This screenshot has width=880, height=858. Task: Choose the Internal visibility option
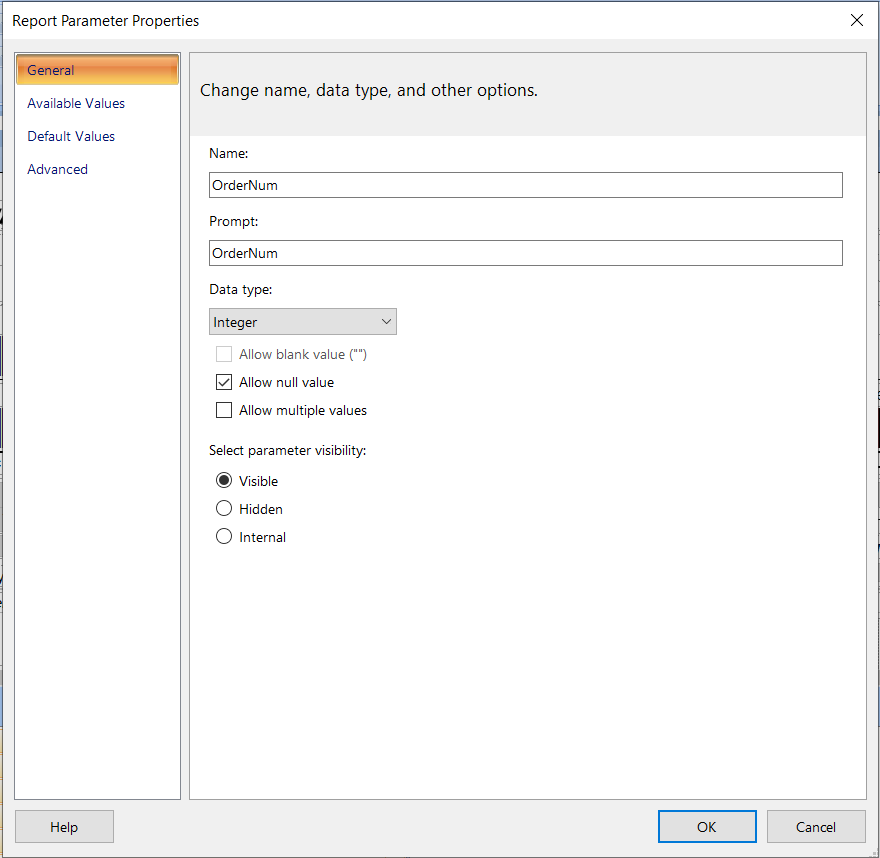[224, 537]
